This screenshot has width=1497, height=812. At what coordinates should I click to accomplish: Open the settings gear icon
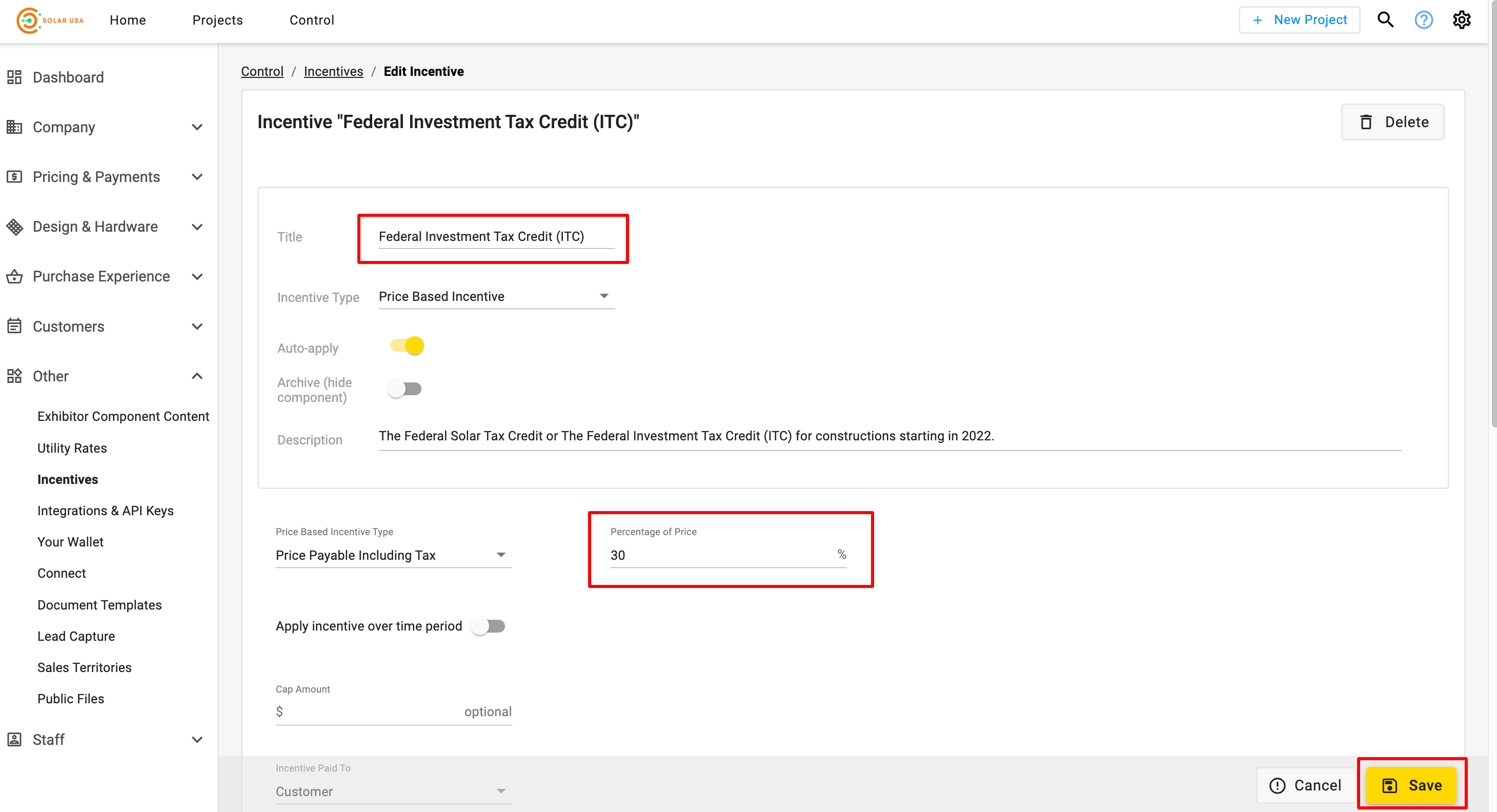[x=1462, y=20]
